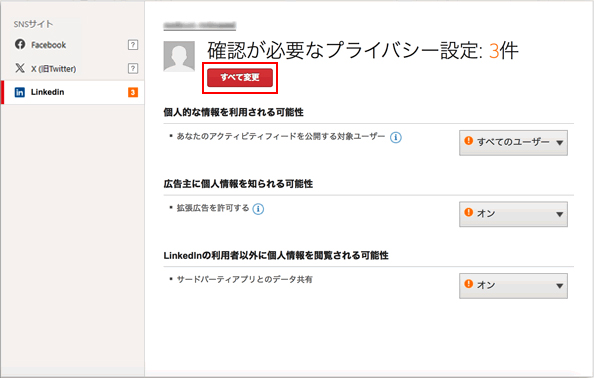Click the Facebook logo icon in sidebar
594x378 pixels.
[x=20, y=44]
